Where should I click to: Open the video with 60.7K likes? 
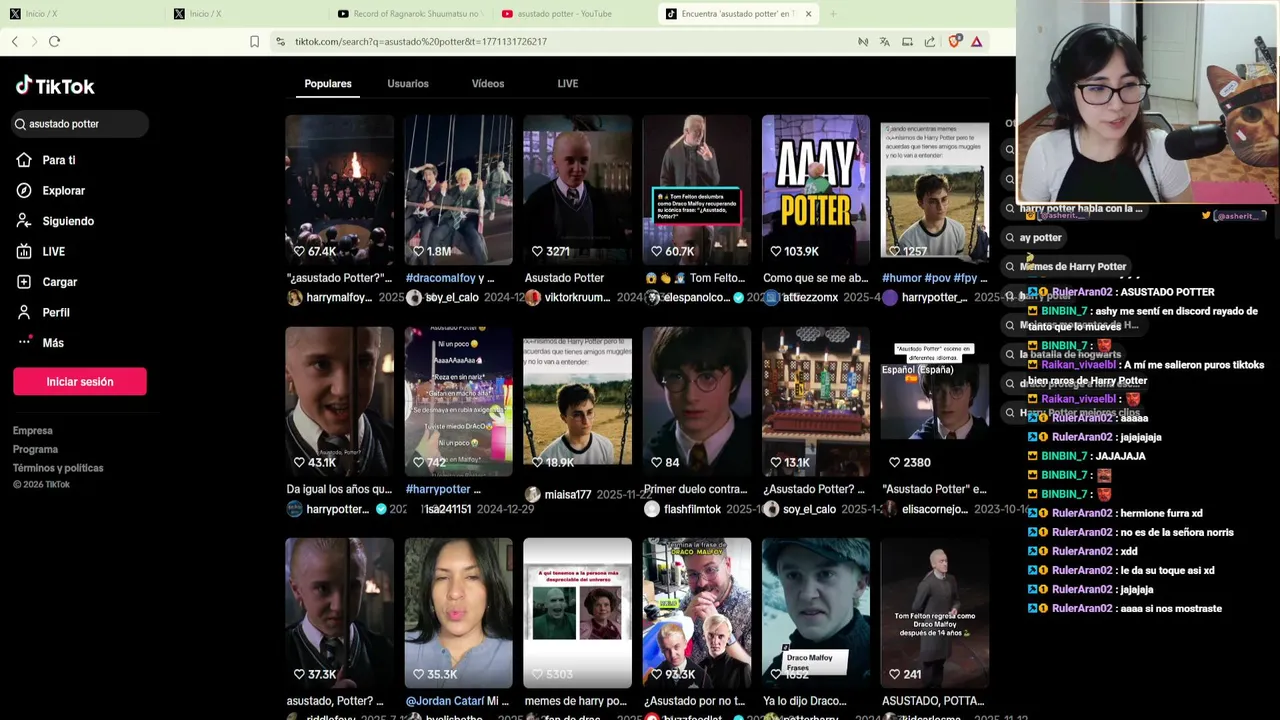(x=697, y=190)
